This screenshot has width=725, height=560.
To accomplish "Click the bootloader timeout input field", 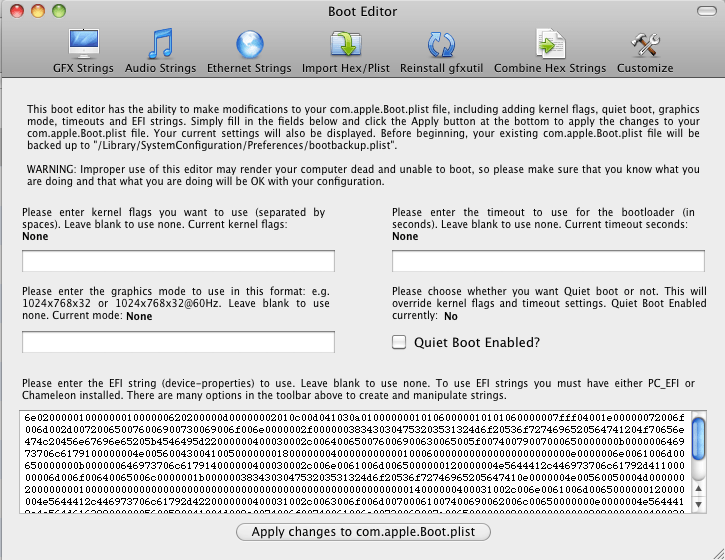I will pos(548,261).
